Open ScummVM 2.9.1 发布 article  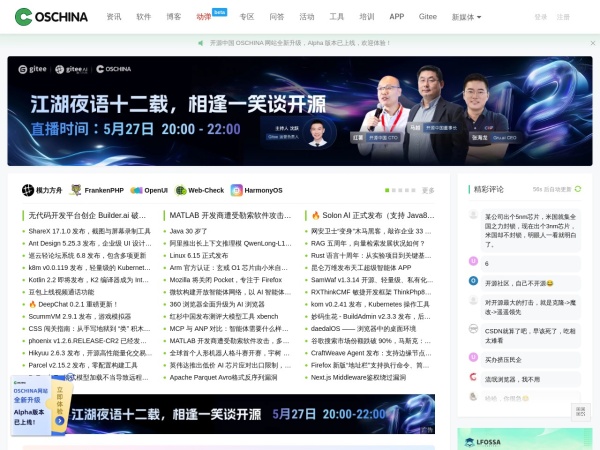(80, 316)
